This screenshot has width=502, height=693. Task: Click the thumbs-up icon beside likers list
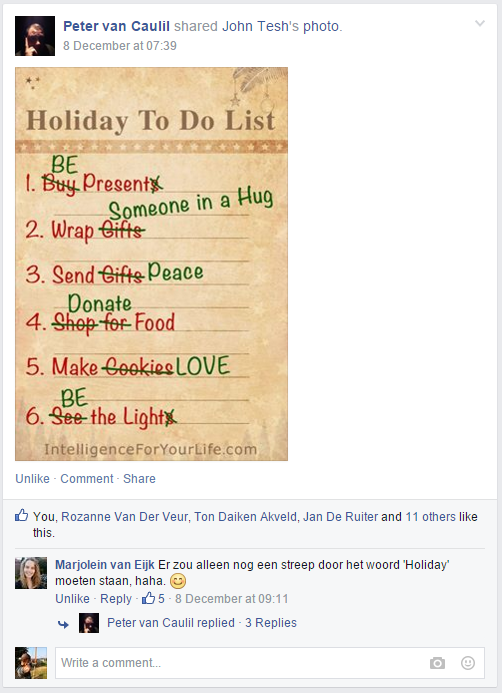[22, 515]
